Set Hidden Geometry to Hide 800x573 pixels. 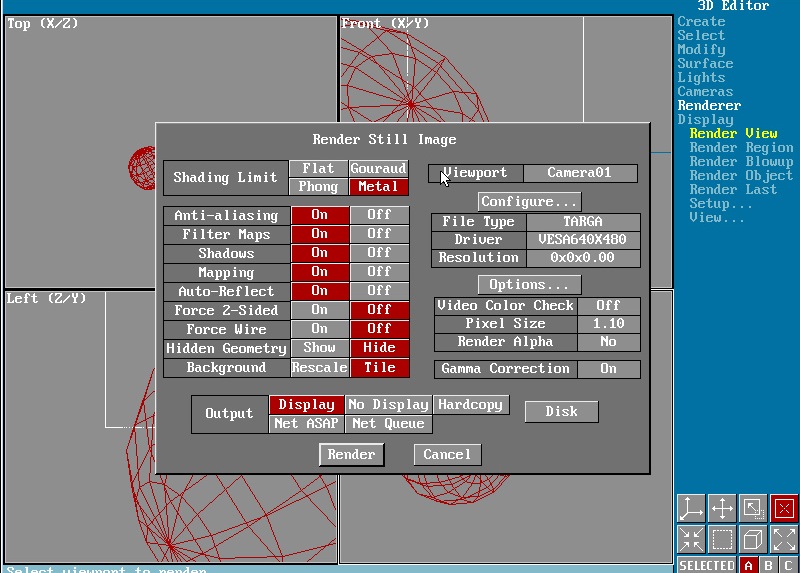coord(380,348)
